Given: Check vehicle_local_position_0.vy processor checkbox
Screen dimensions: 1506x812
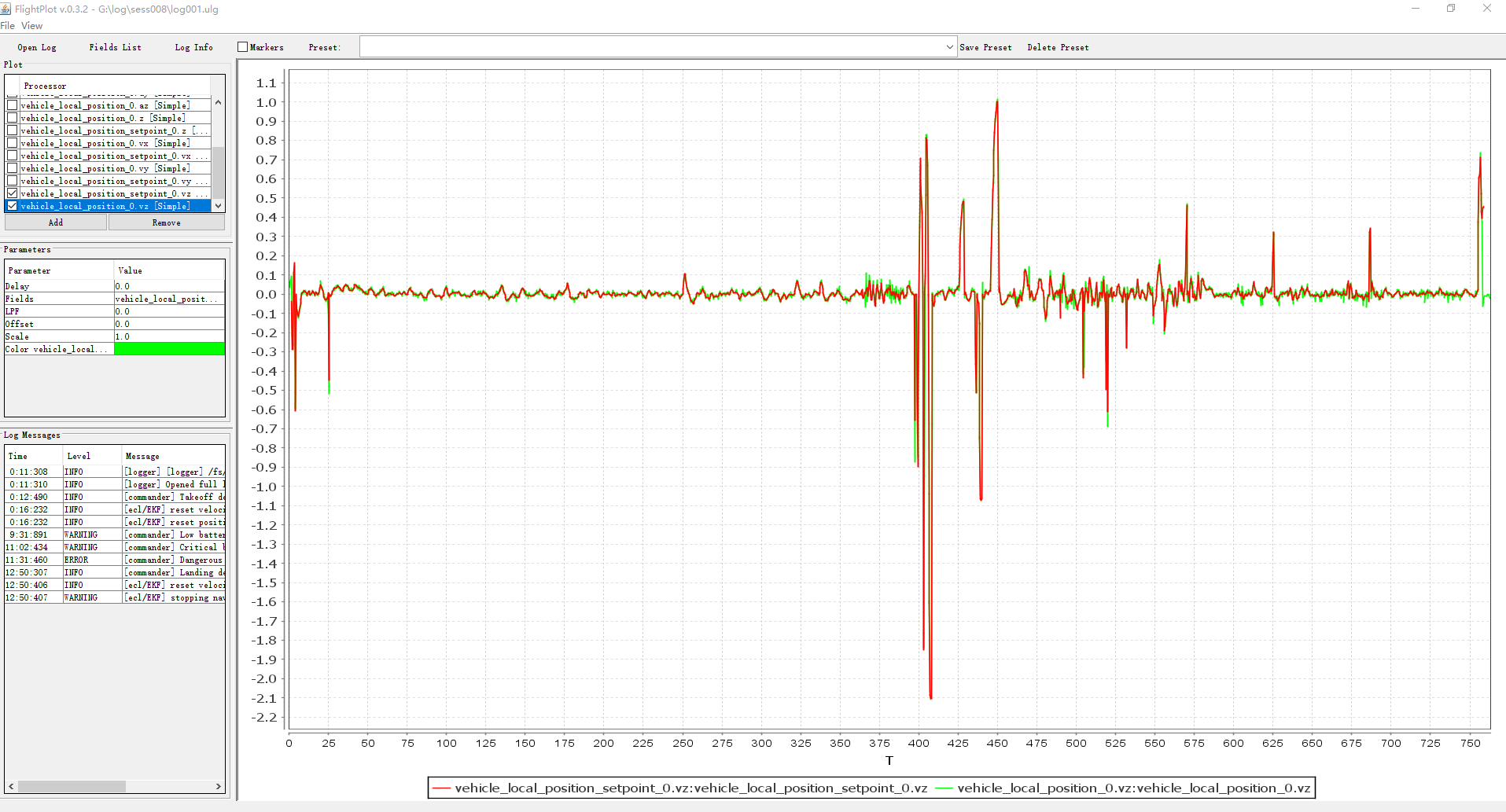Looking at the screenshot, I should [13, 168].
